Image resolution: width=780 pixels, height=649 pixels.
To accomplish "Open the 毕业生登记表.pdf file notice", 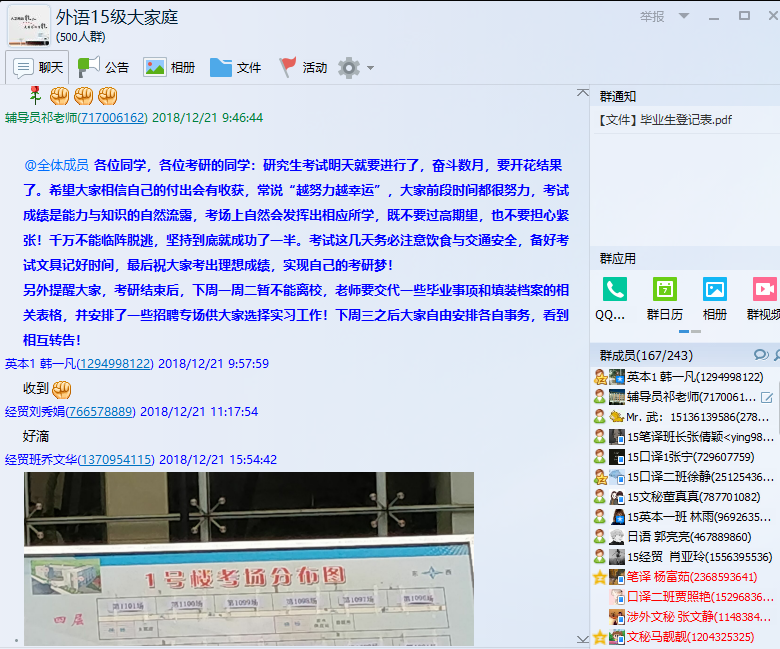I will [666, 120].
